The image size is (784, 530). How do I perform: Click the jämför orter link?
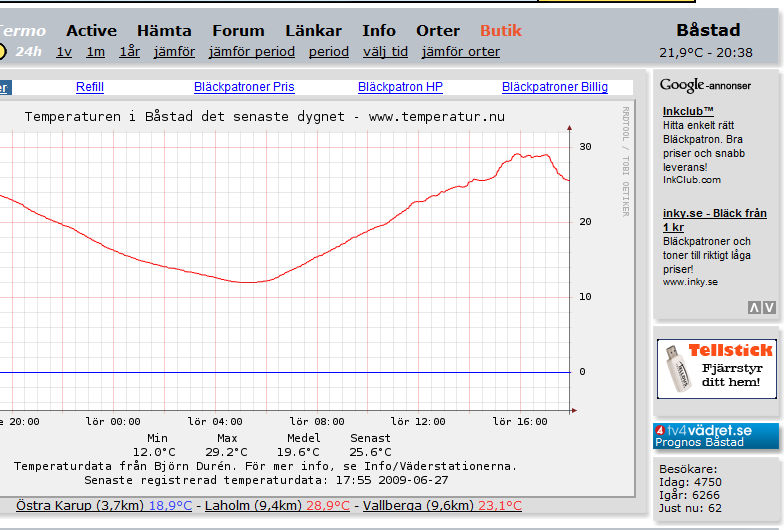pyautogui.click(x=460, y=52)
